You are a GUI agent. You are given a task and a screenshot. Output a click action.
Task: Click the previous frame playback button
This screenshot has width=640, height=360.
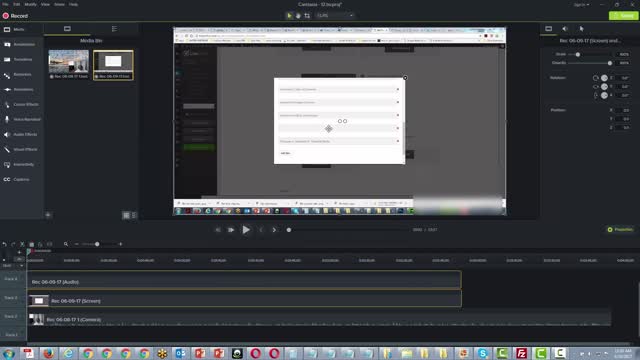coord(218,230)
